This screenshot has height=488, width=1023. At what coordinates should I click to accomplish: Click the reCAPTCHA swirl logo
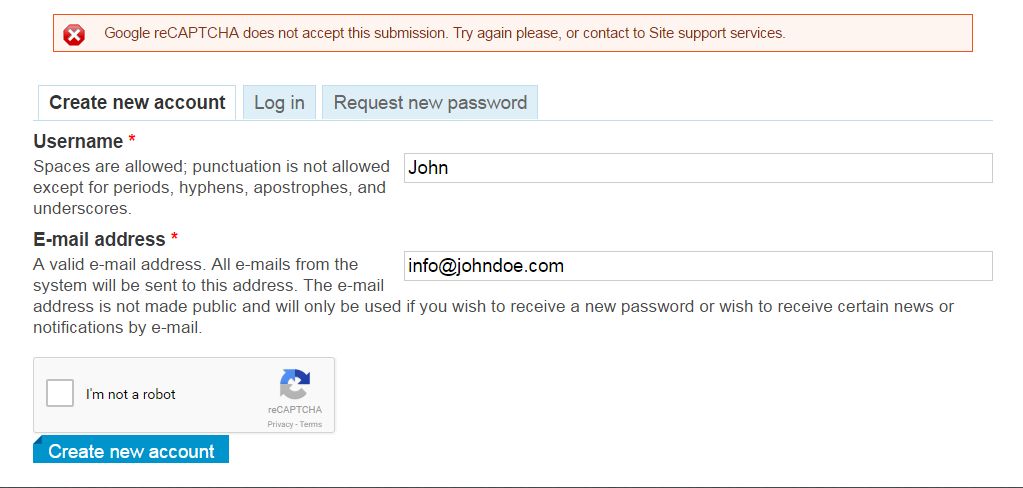pos(295,386)
